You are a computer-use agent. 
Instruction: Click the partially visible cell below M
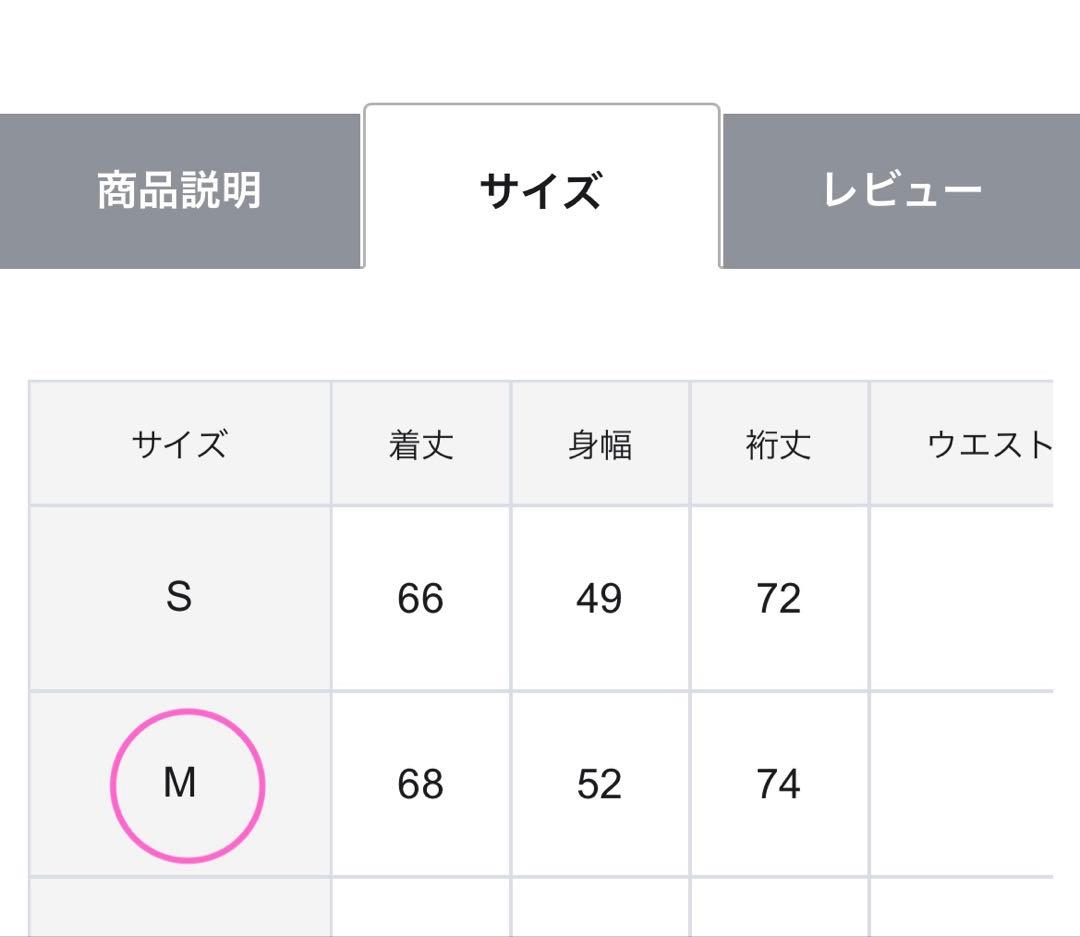[x=180, y=908]
